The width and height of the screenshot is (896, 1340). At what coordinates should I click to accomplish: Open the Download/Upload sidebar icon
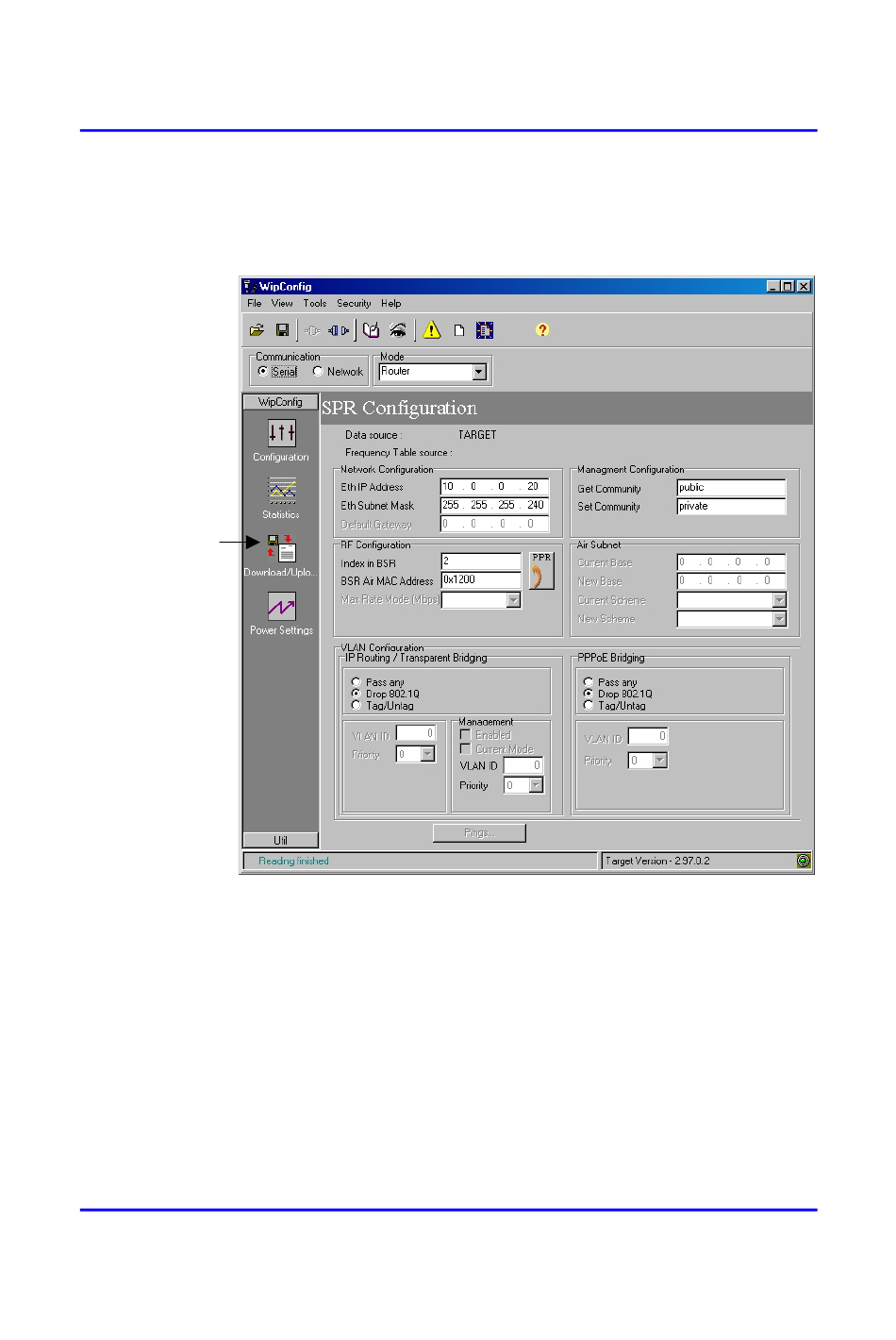(x=281, y=548)
